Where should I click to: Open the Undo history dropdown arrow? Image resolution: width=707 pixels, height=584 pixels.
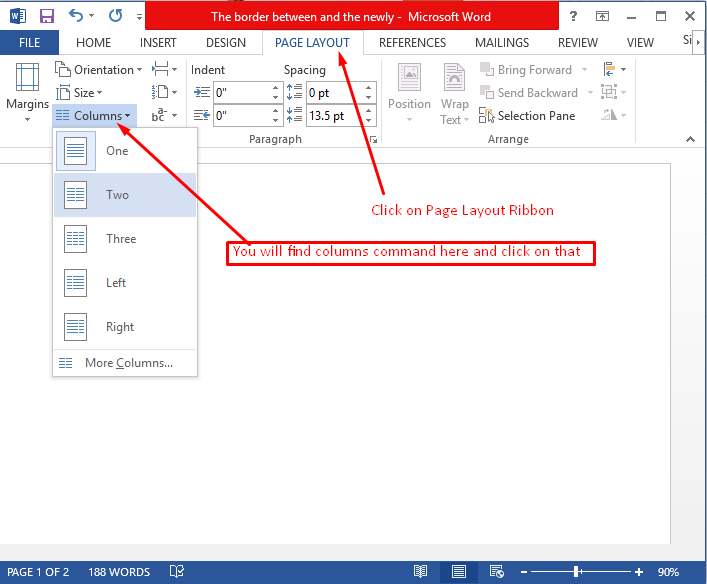[92, 16]
